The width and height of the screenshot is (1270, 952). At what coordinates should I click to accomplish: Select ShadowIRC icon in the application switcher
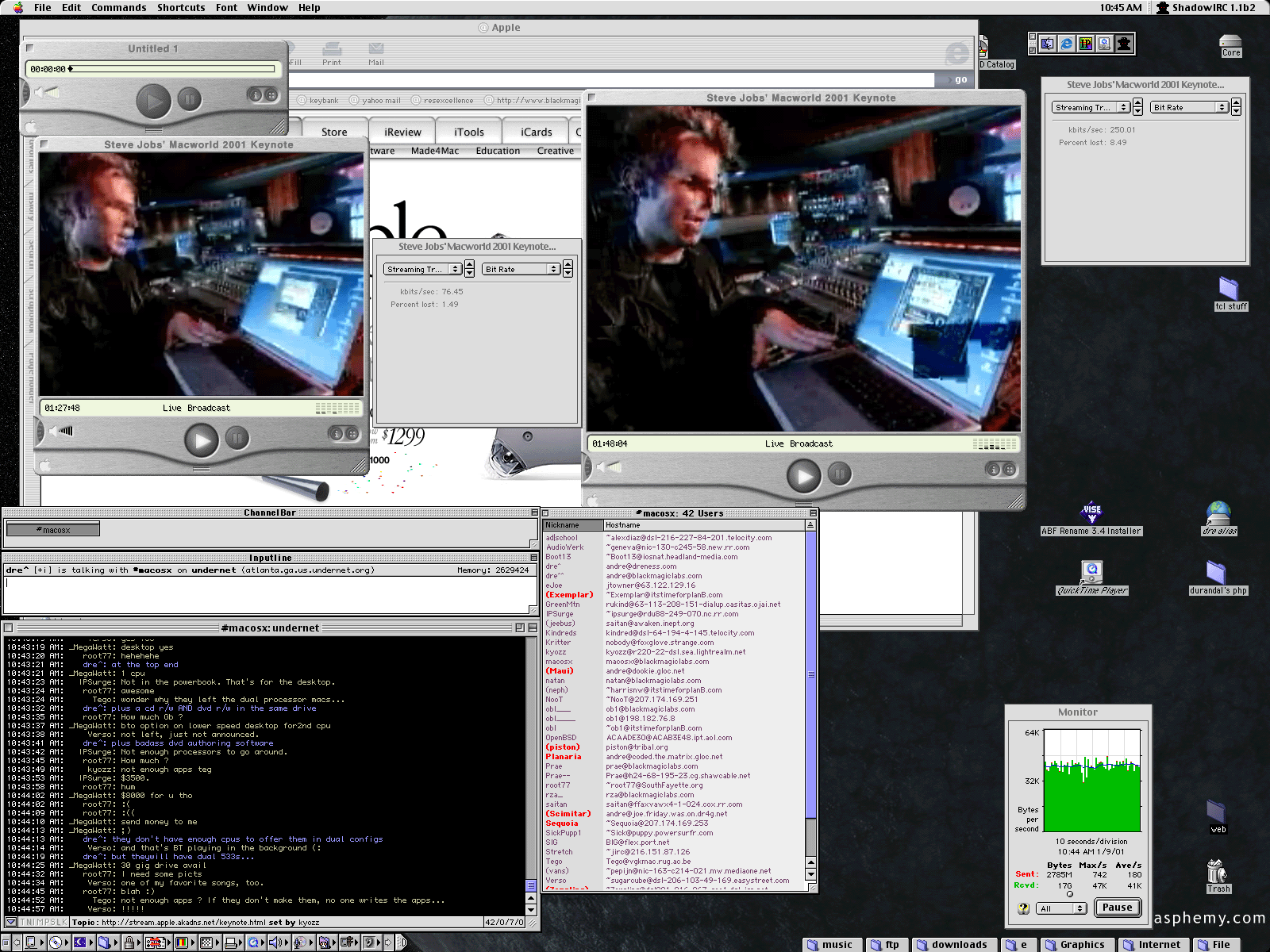1124,44
